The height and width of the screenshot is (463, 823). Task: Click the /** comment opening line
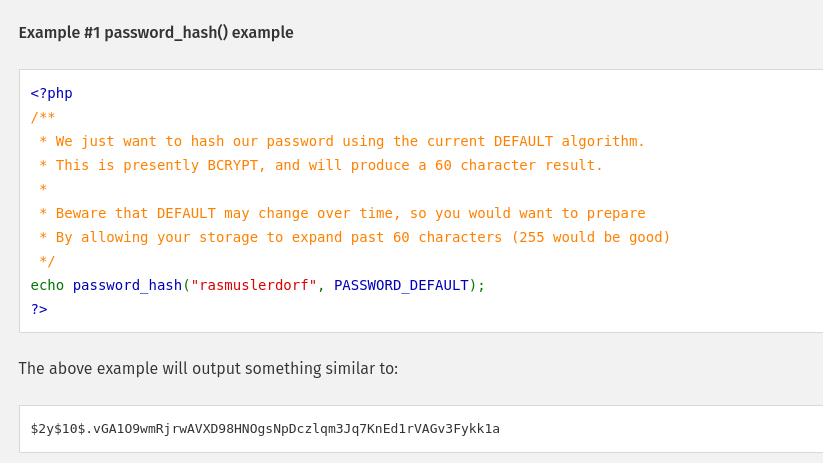[x=43, y=117]
